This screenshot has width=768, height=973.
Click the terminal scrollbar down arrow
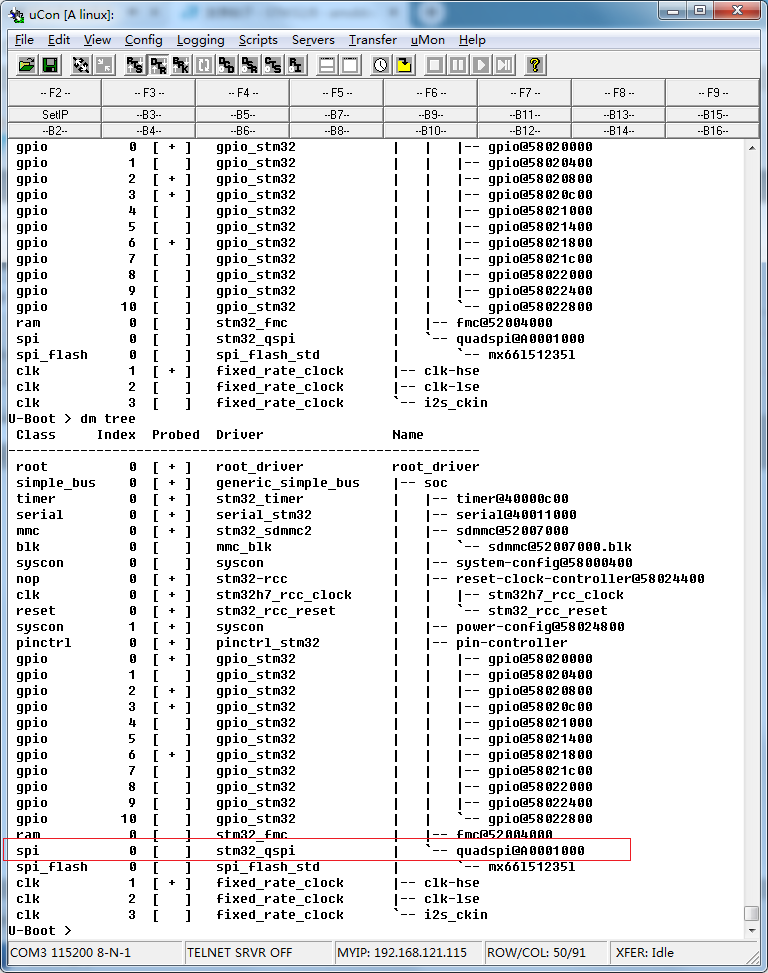click(752, 931)
